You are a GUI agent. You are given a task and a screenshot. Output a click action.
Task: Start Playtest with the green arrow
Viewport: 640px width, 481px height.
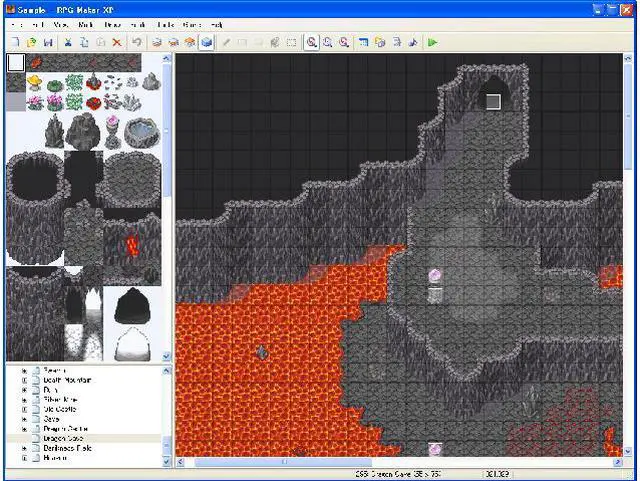click(x=432, y=43)
